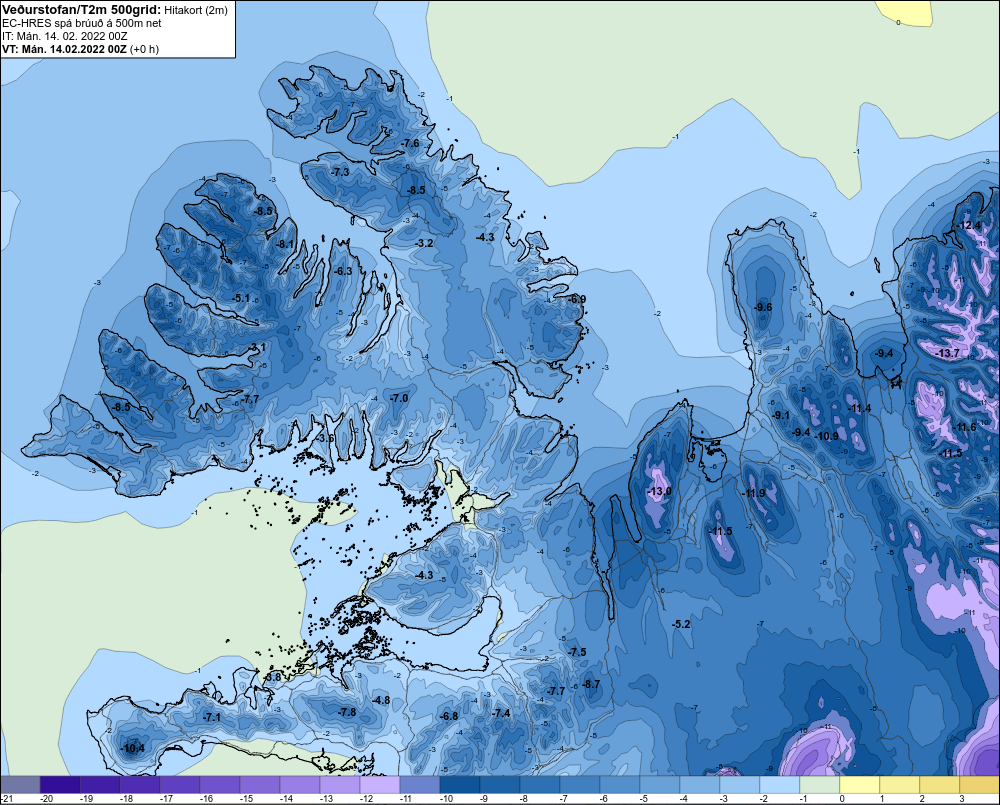Click the temperature label "-12.4" on the map
This screenshot has height=805, width=1000.
[969, 225]
